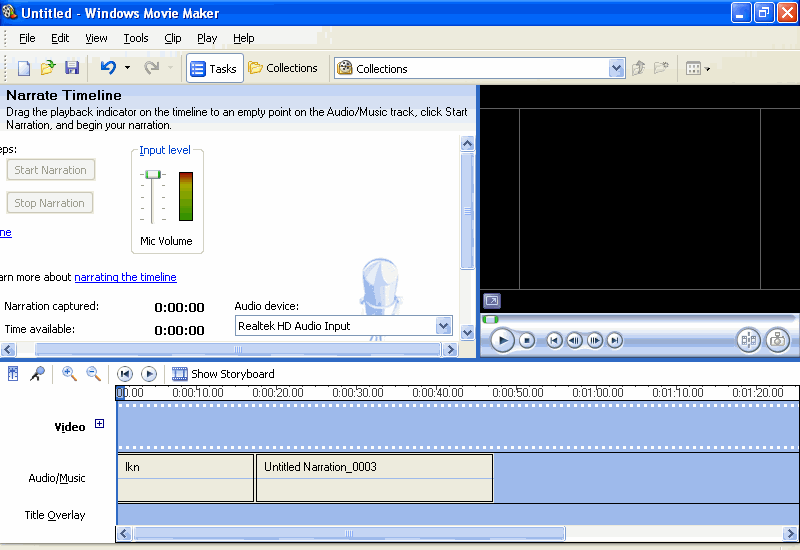Expand the Video track

pyautogui.click(x=99, y=424)
